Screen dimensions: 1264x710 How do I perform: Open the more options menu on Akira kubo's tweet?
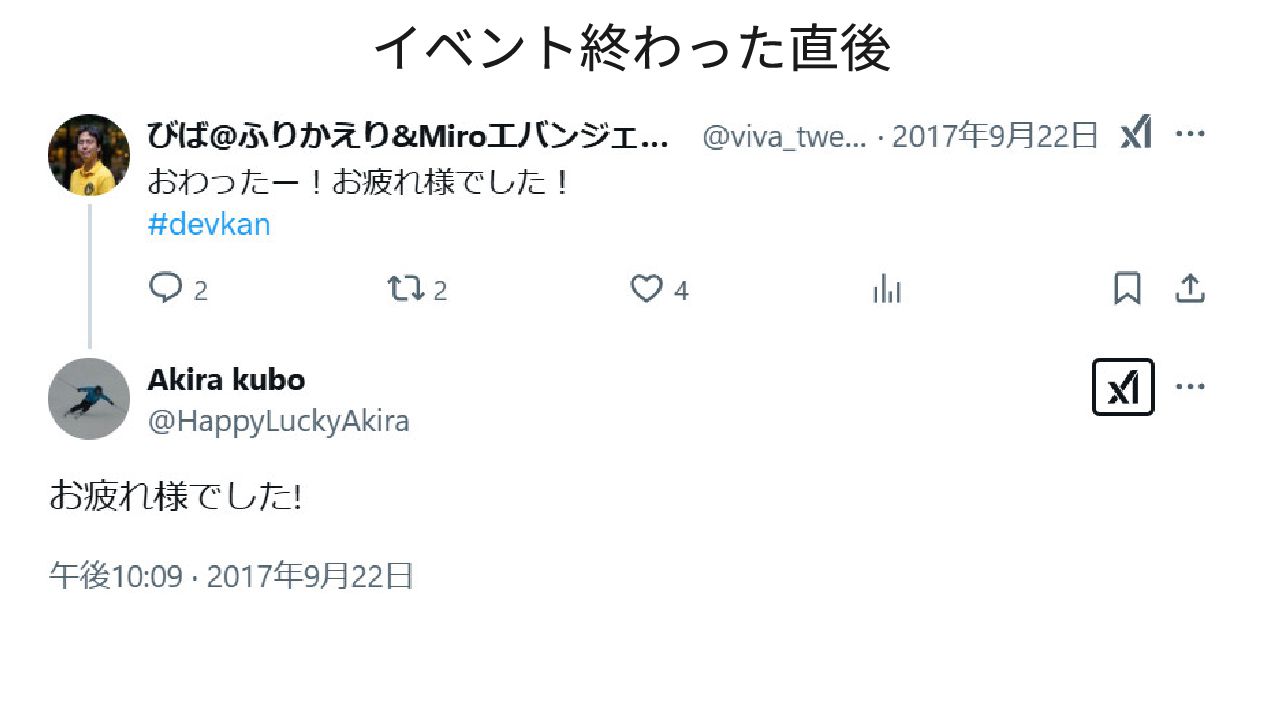(x=1190, y=387)
